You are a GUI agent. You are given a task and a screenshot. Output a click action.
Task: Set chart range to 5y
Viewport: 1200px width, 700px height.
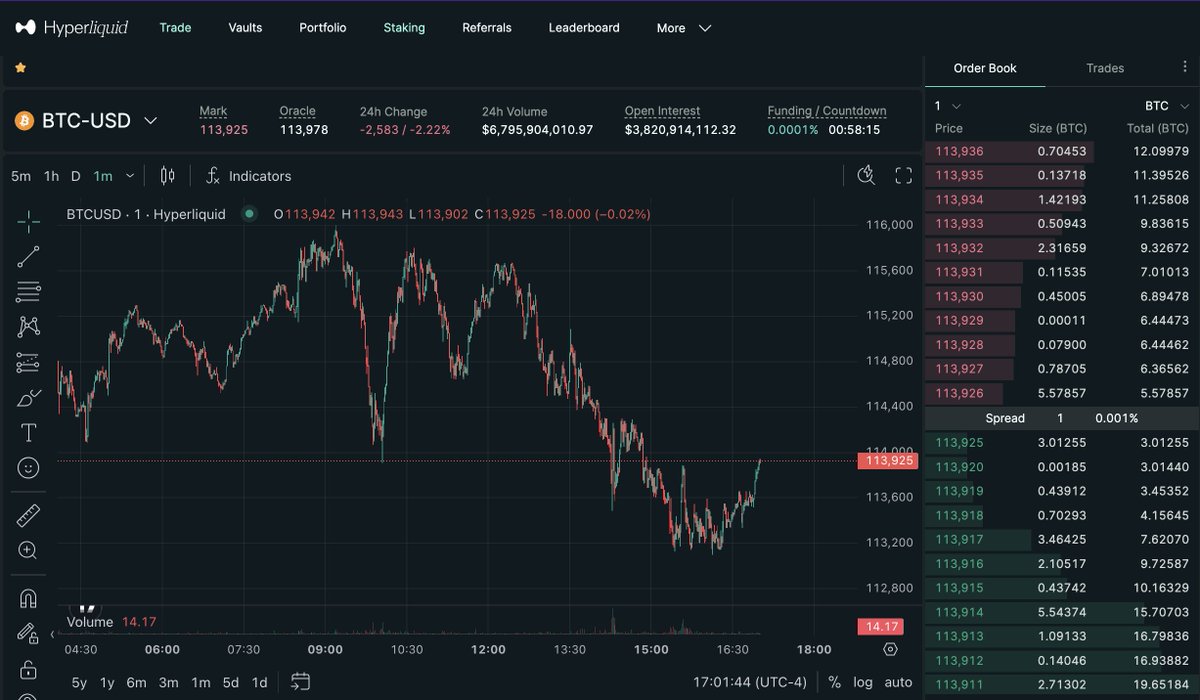coord(79,682)
